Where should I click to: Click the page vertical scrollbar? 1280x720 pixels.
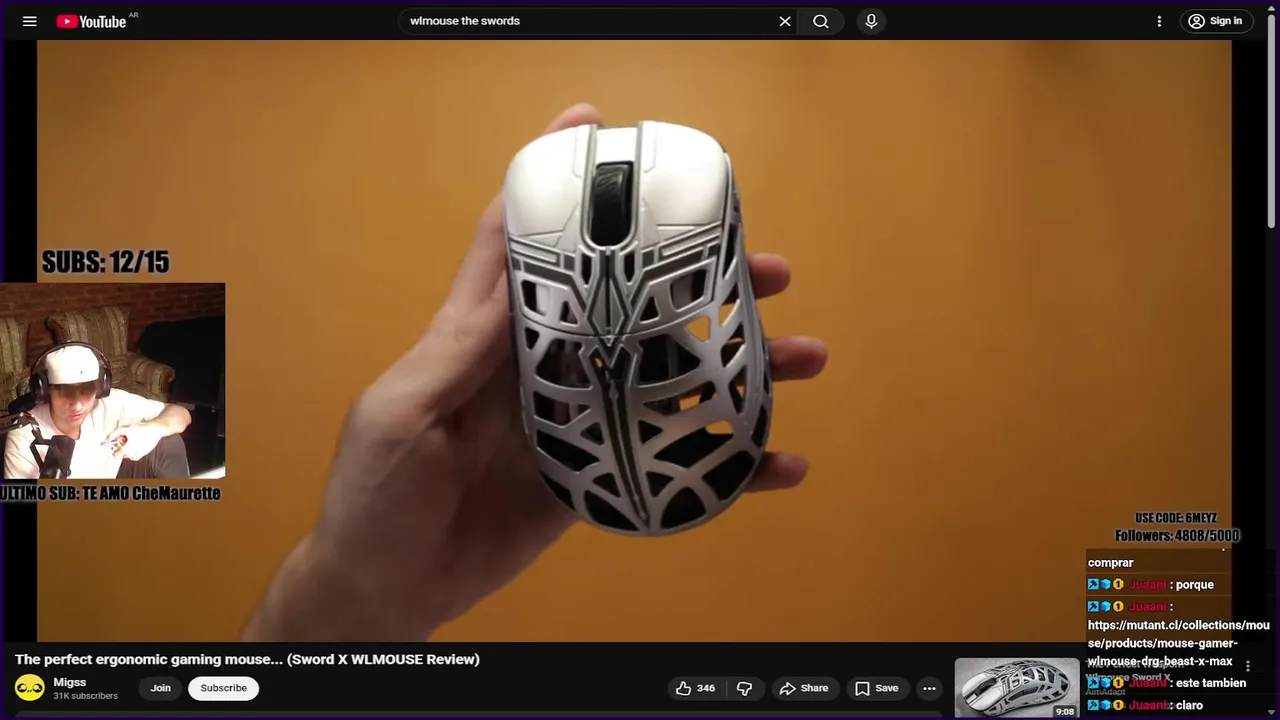click(x=1273, y=120)
